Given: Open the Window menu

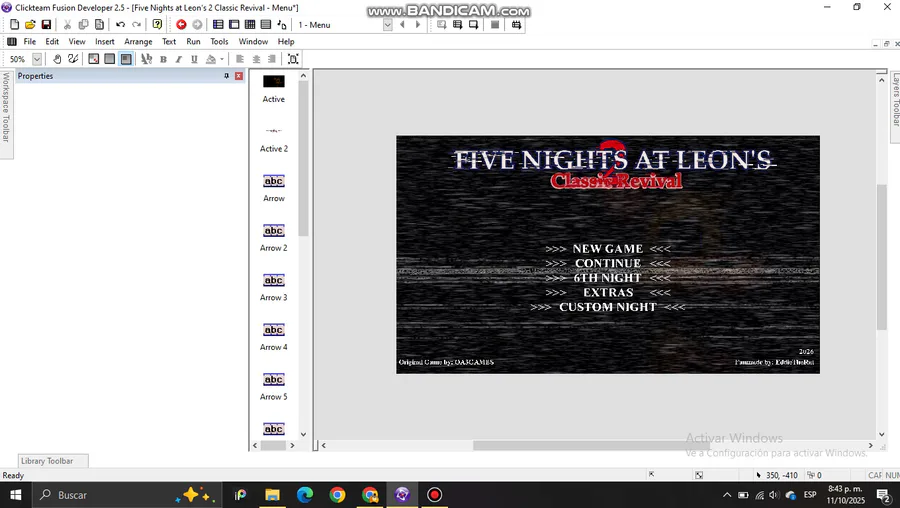Looking at the screenshot, I should tap(253, 41).
